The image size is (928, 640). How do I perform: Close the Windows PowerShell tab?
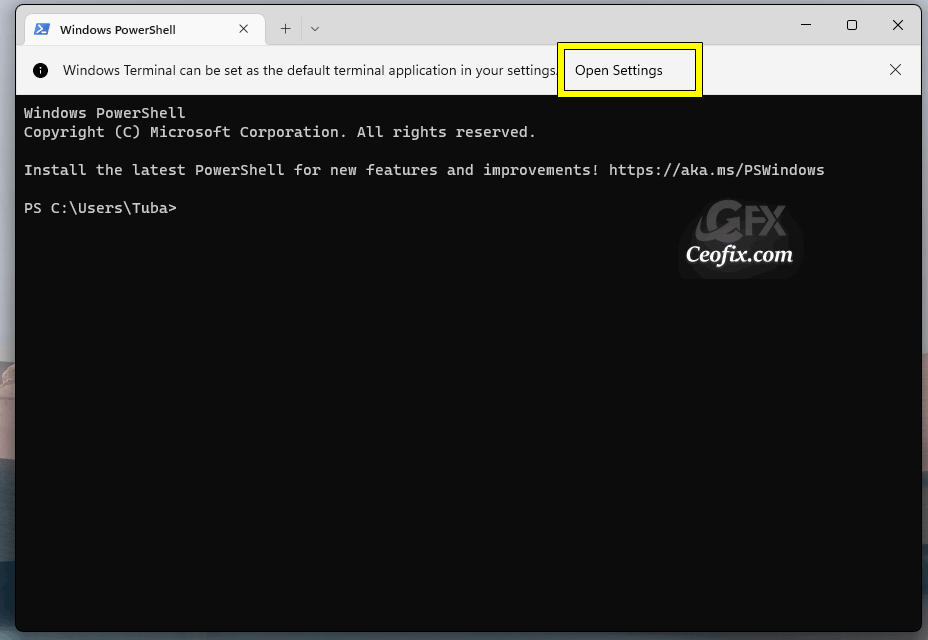[x=243, y=29]
